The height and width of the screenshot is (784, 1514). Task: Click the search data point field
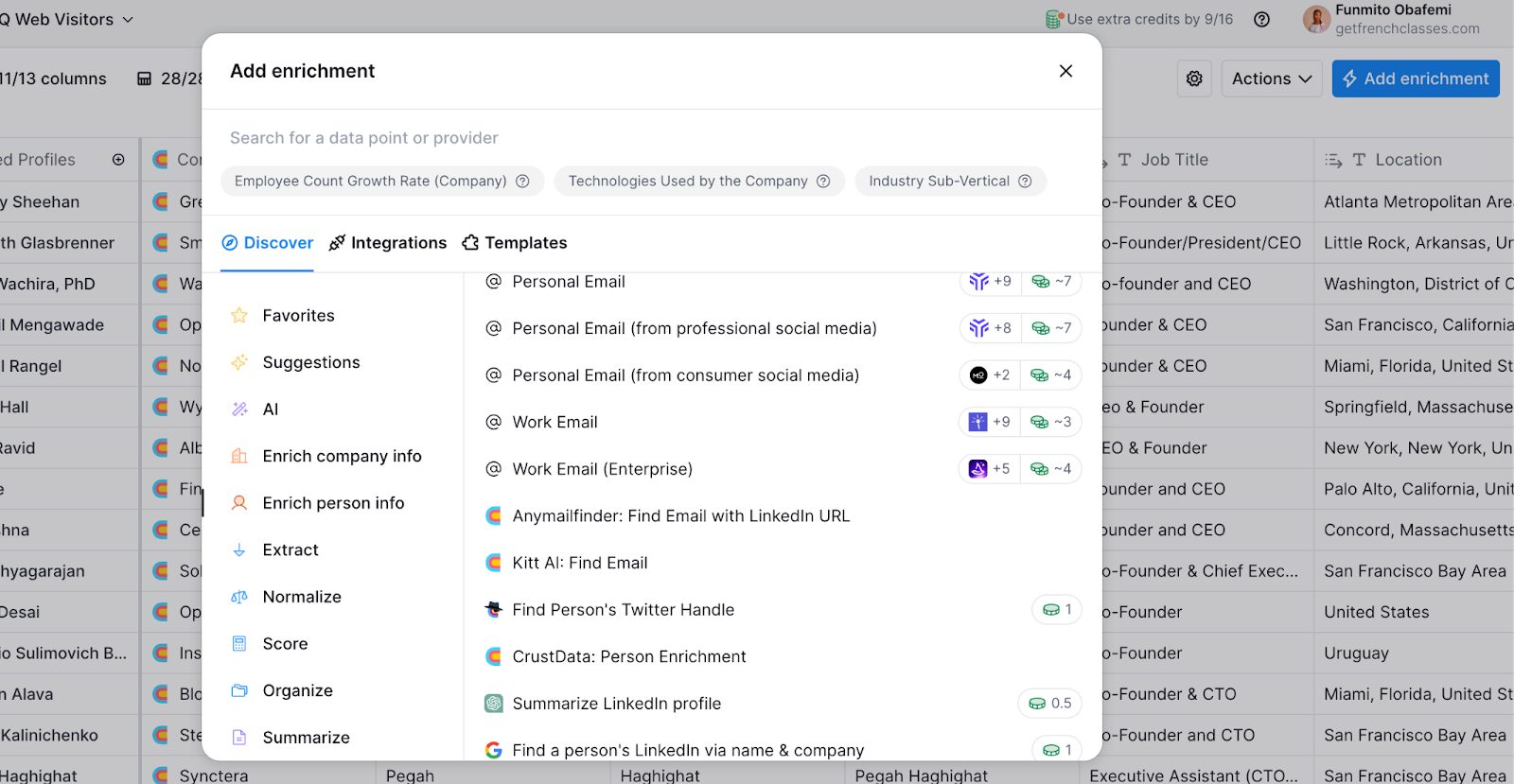(x=651, y=138)
